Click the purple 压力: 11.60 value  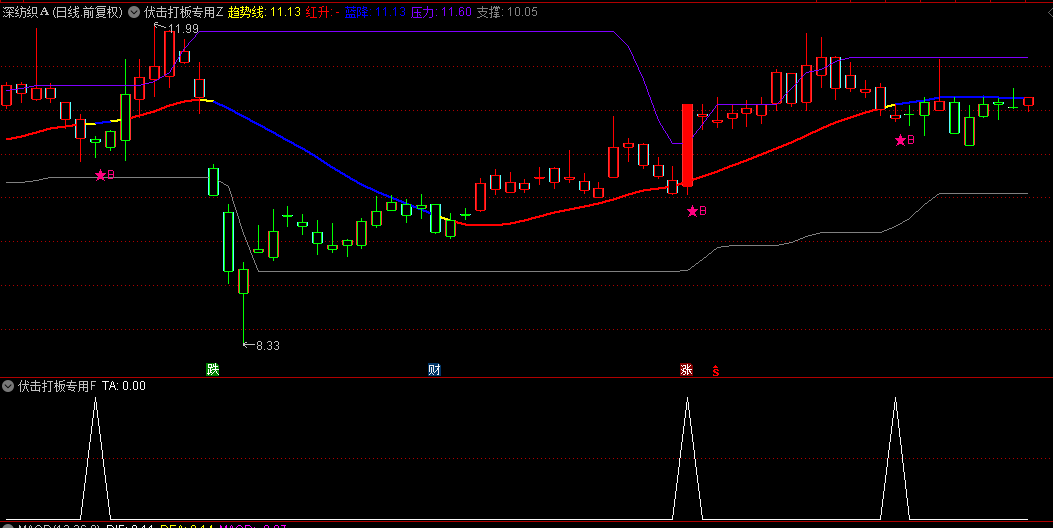(x=441, y=12)
